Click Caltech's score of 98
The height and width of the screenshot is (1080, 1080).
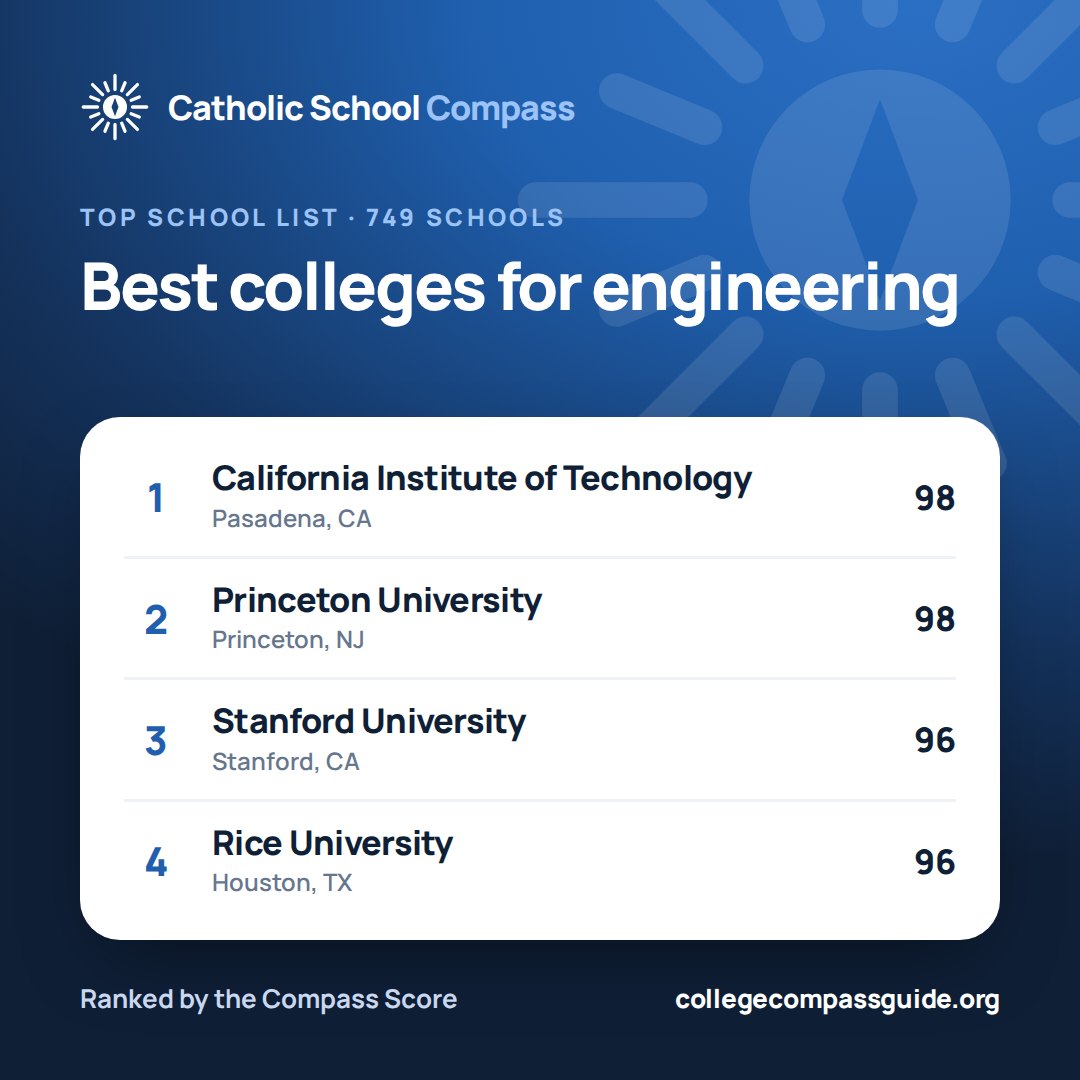click(x=935, y=498)
